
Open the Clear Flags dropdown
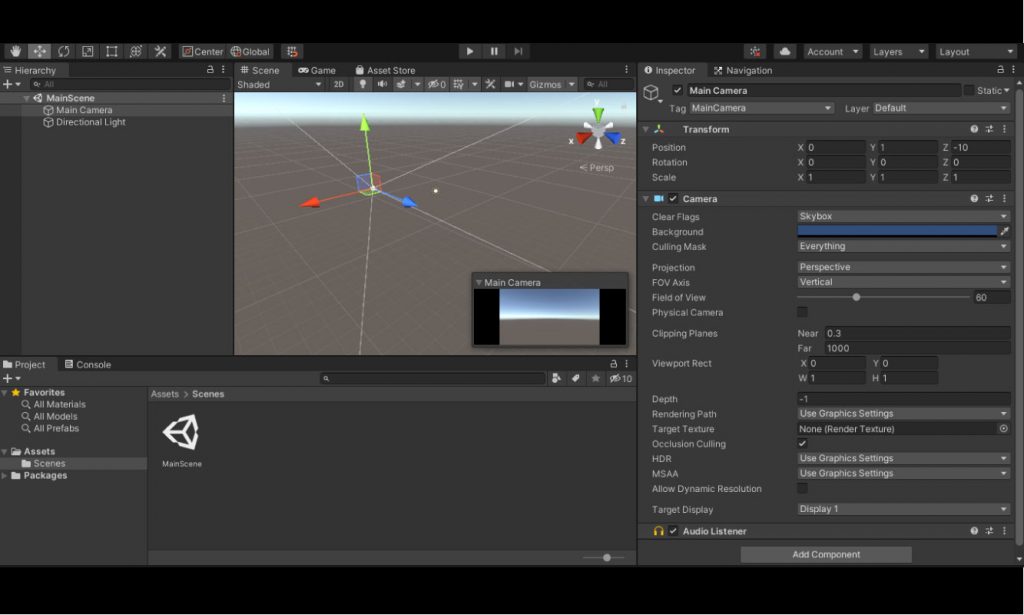click(x=900, y=216)
